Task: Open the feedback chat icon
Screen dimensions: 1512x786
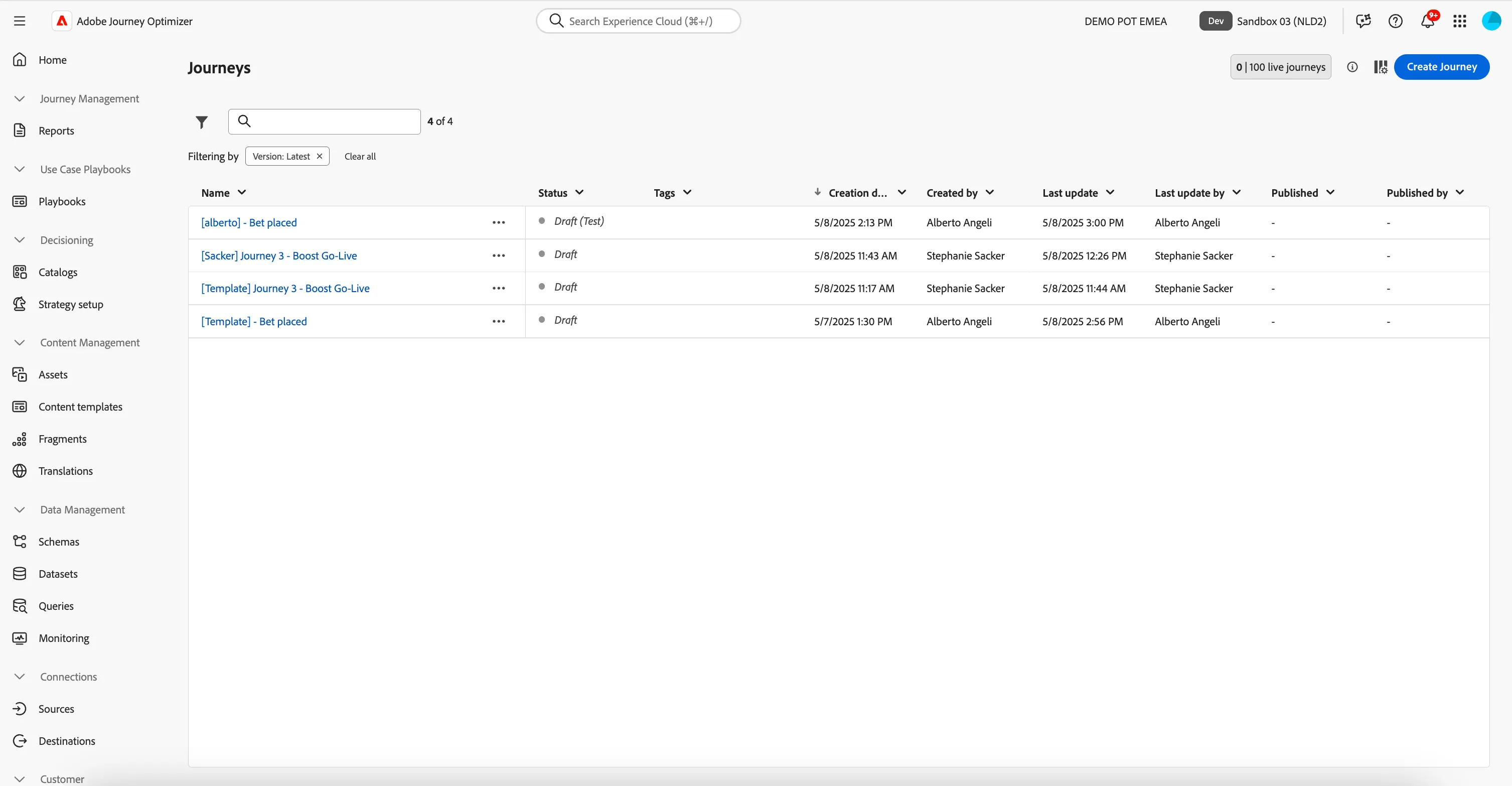Action: 1364,21
